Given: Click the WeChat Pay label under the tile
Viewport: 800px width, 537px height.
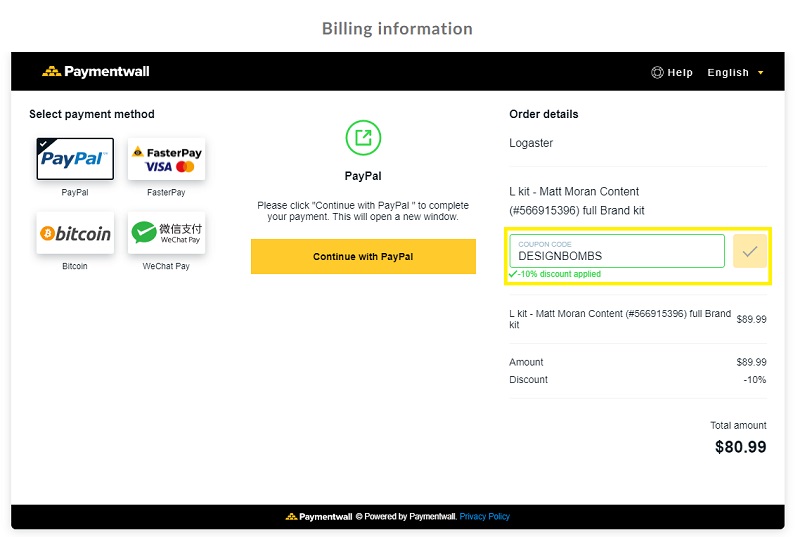Looking at the screenshot, I should coord(166,266).
